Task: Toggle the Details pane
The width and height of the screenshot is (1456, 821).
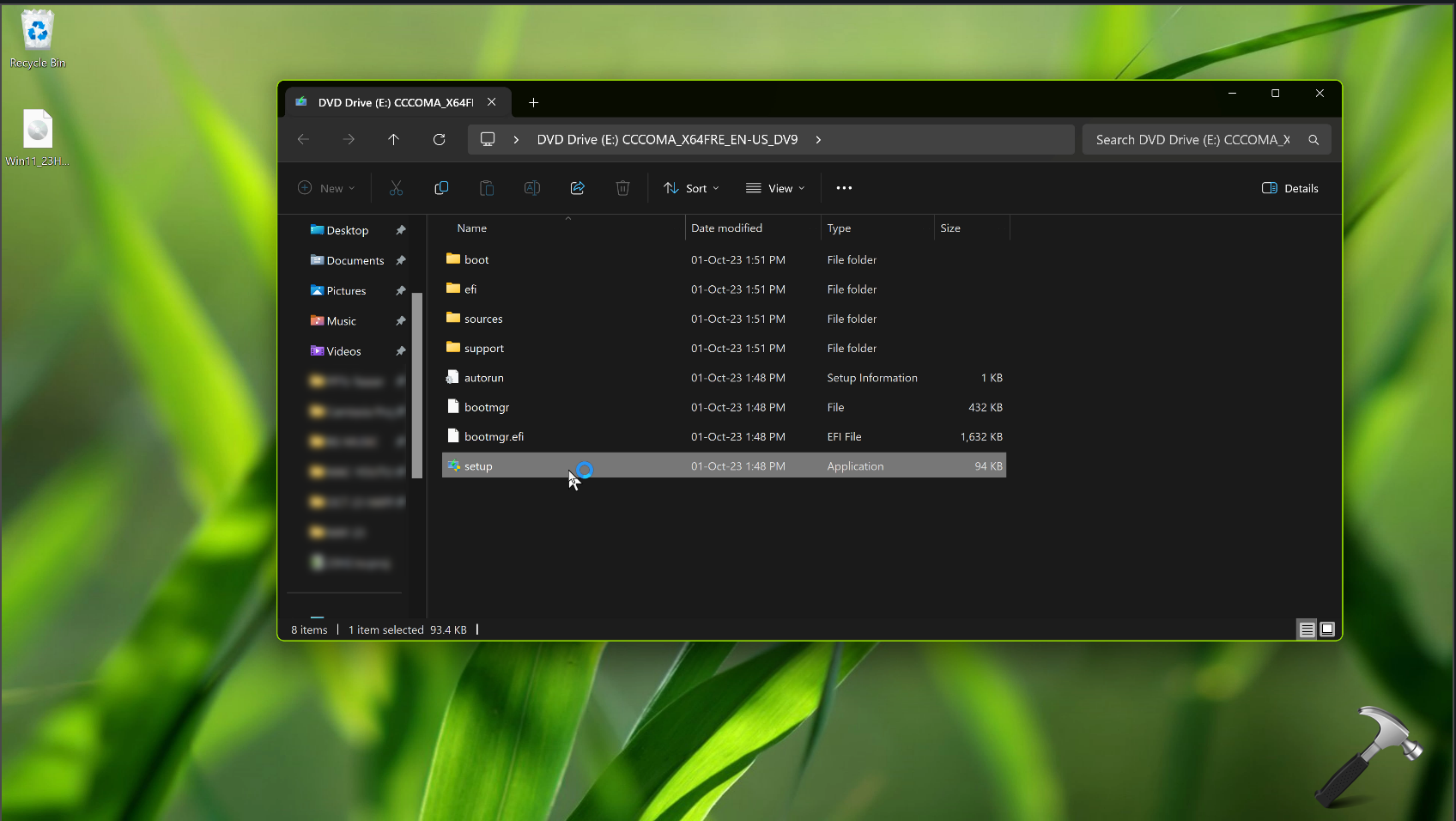Action: 1289,188
